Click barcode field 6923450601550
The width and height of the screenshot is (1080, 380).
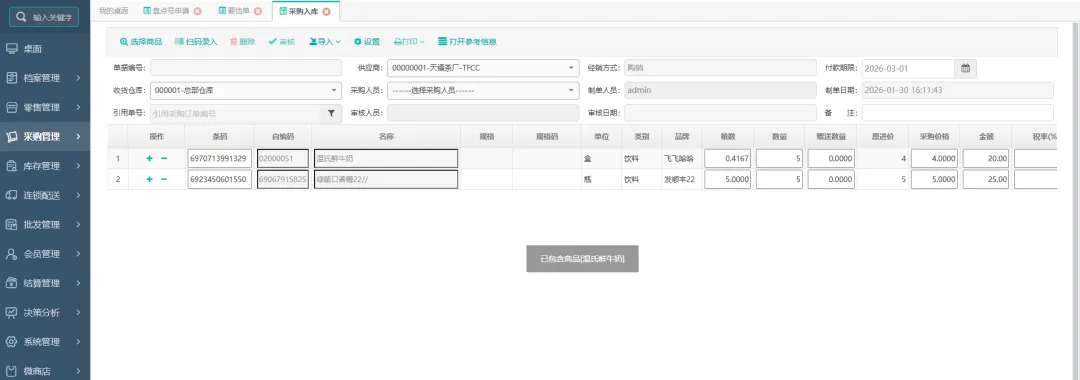click(220, 180)
